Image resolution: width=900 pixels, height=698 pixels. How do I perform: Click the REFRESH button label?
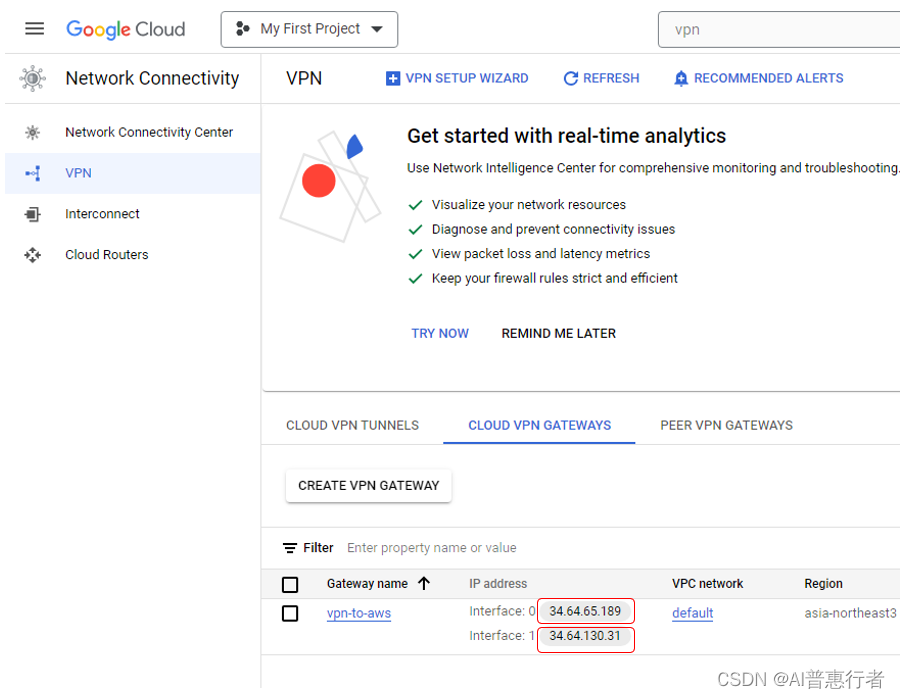click(611, 79)
